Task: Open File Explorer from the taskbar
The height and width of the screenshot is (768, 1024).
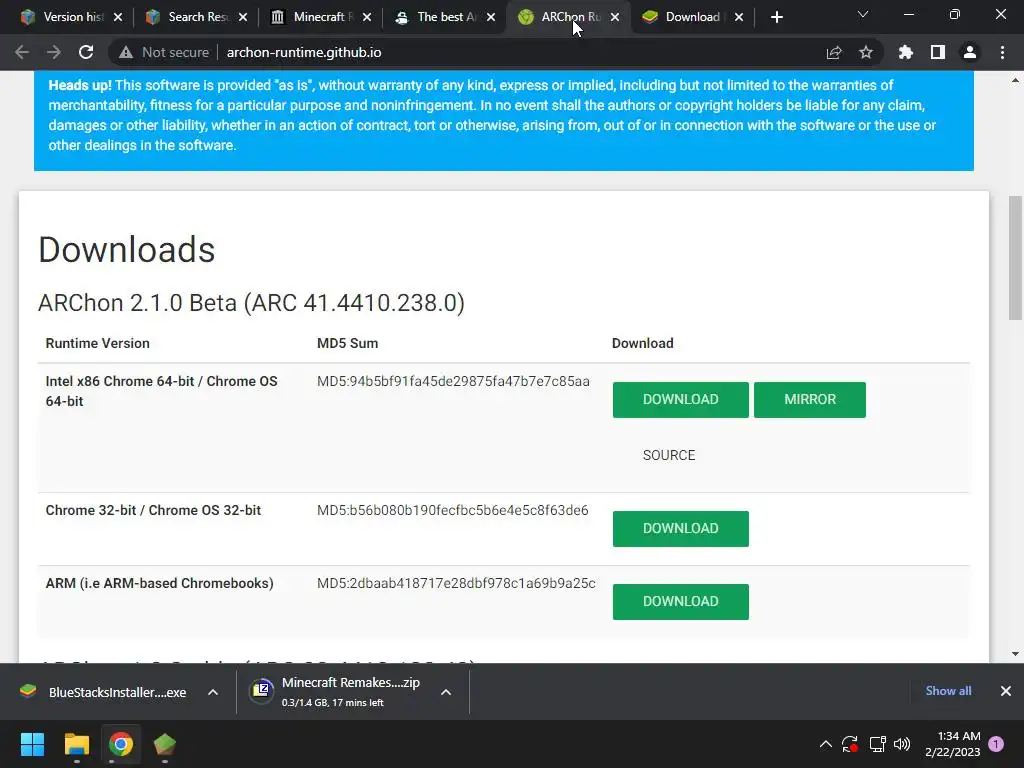Action: 76,744
